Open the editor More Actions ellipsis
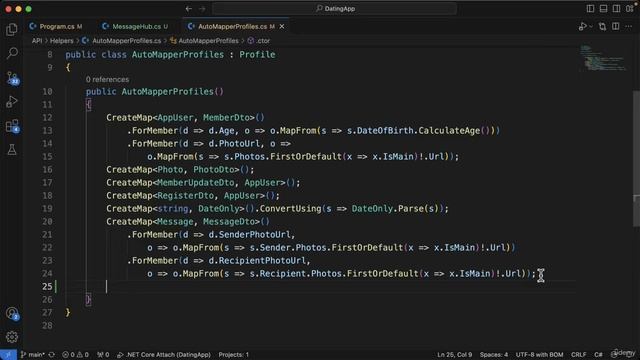The height and width of the screenshot is (360, 640). point(629,27)
